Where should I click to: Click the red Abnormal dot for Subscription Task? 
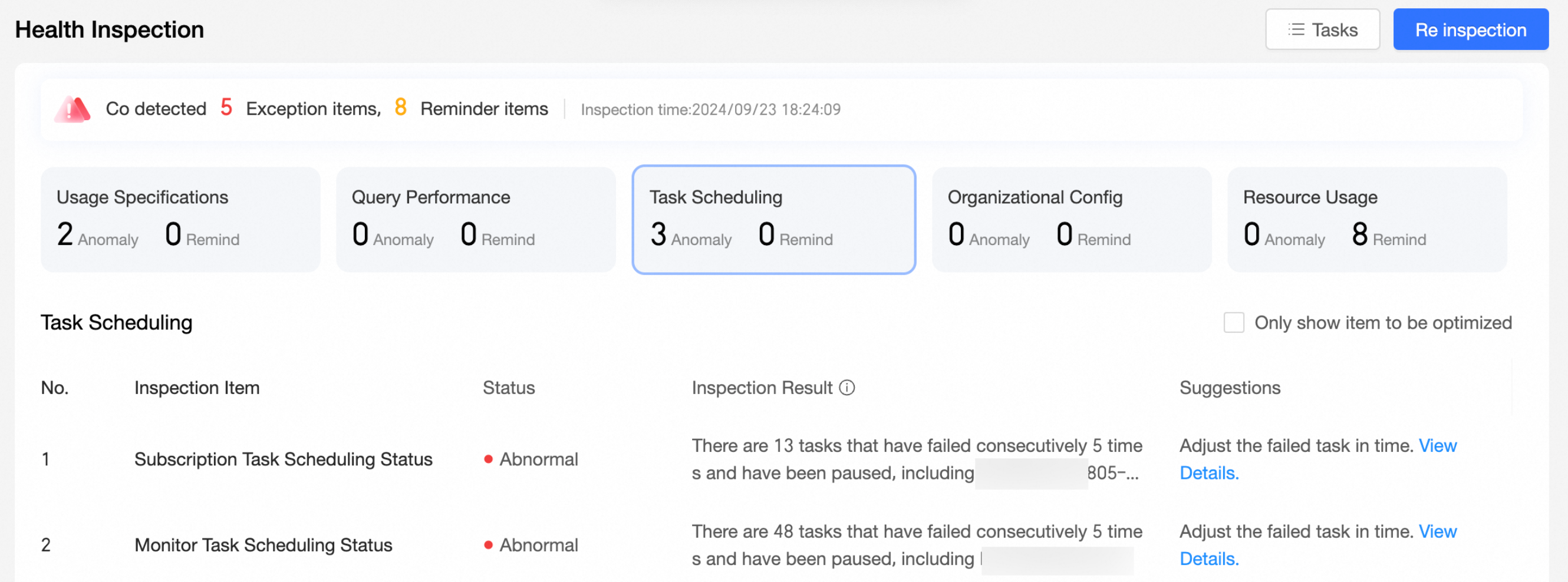click(x=488, y=459)
